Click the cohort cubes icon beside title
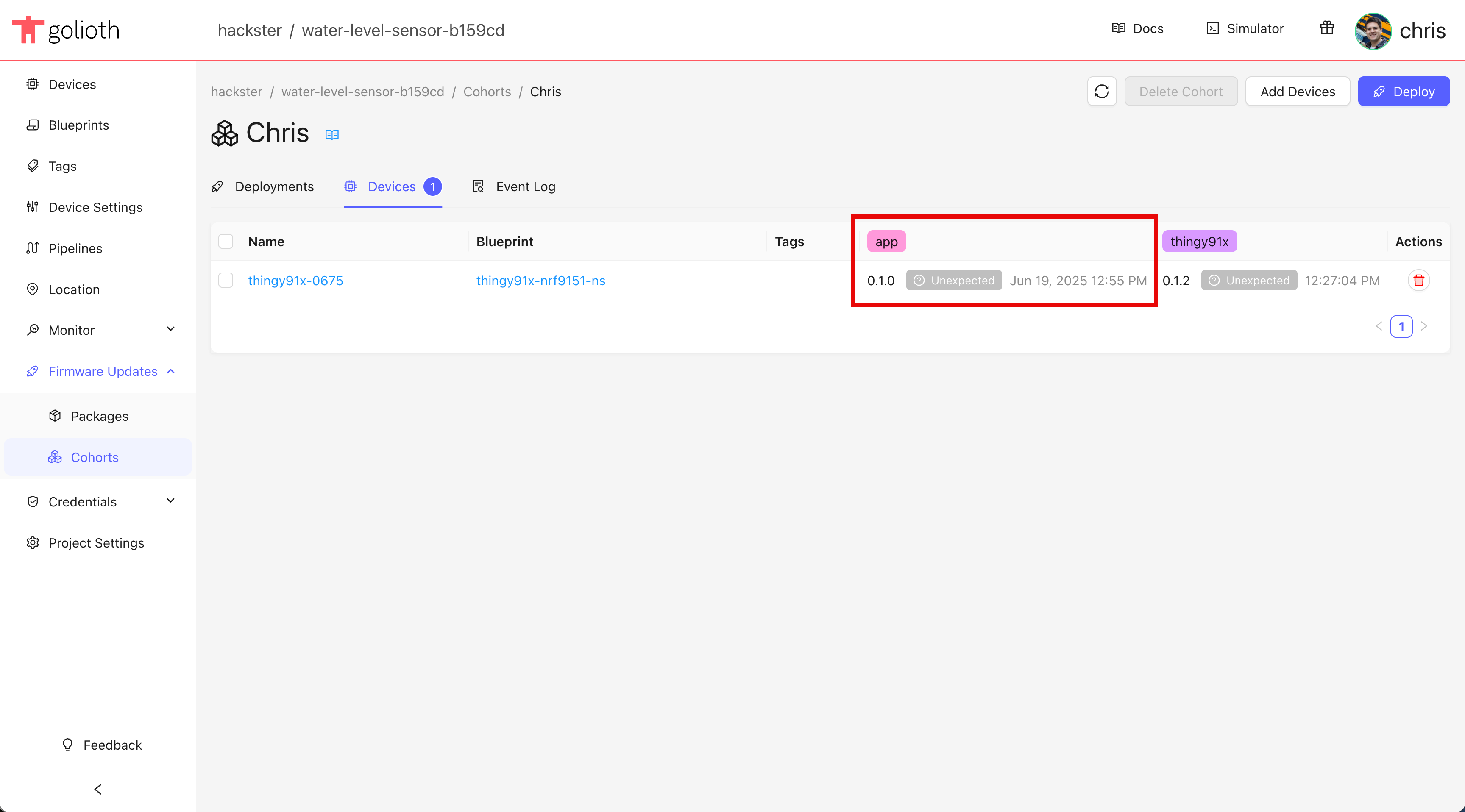Screen dimensions: 1465x812 225,133
